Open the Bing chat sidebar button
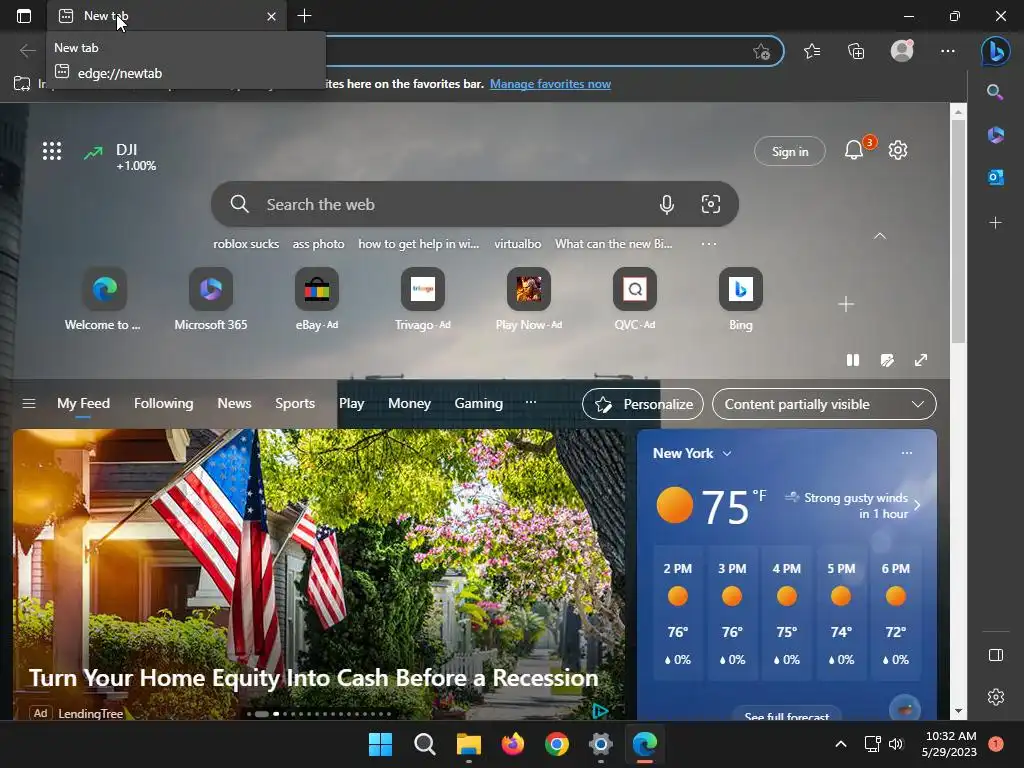The image size is (1024, 768). pos(995,51)
